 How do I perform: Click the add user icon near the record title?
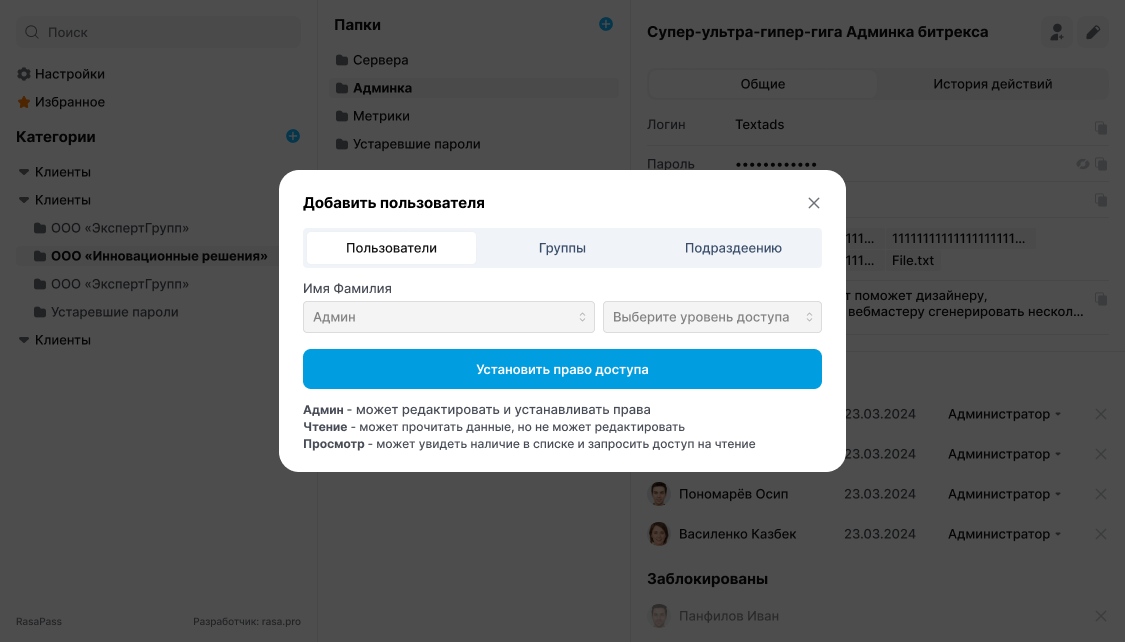pyautogui.click(x=1056, y=32)
